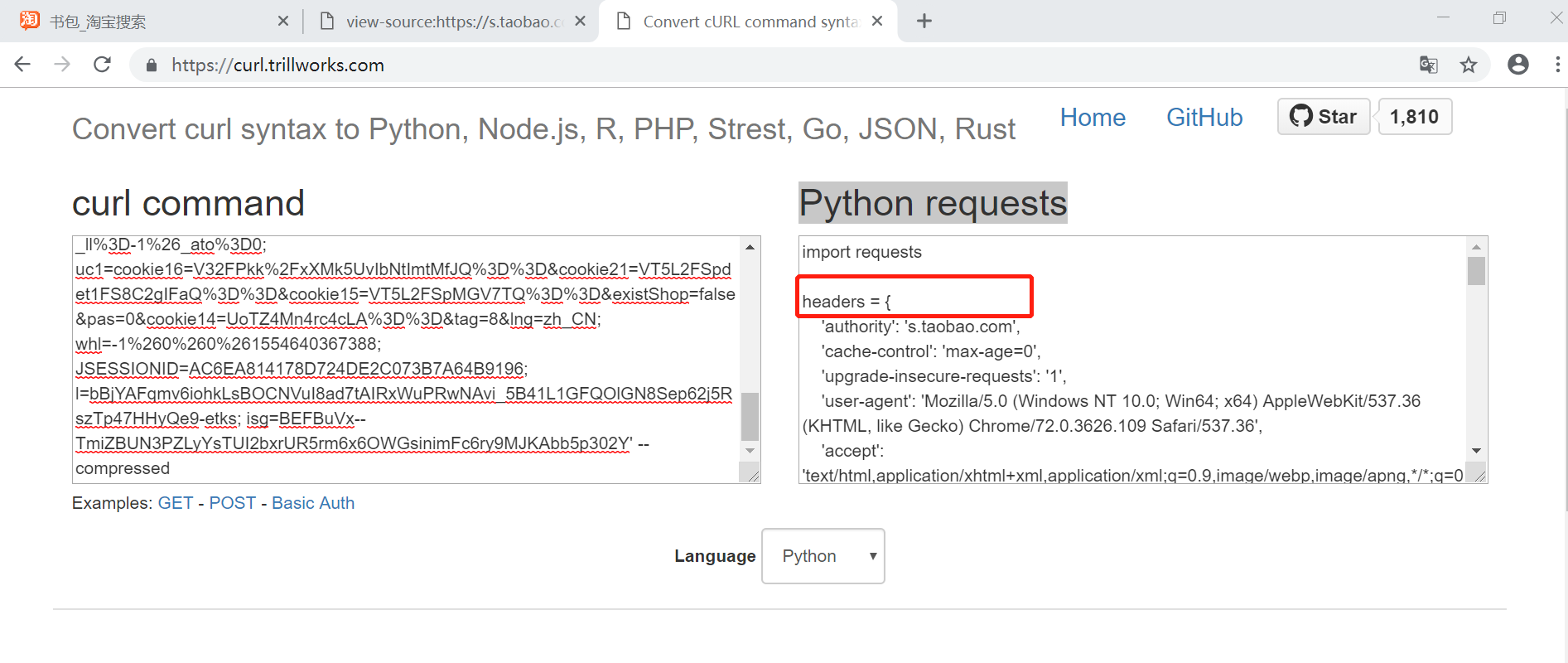Viewport: 1568px width, 663px height.
Task: Open the GitHub link
Action: [x=1204, y=118]
